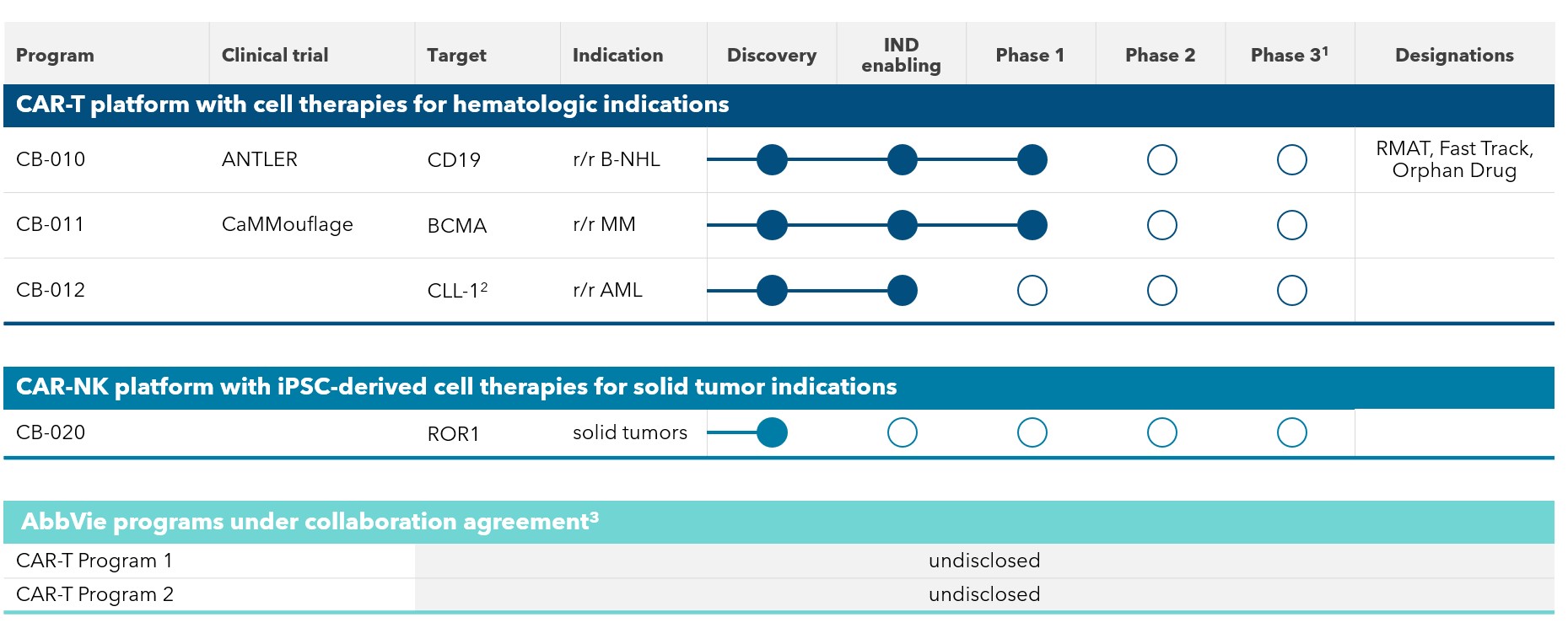
Task: Click CB-012's filled Discovery circle
Action: pos(772,291)
